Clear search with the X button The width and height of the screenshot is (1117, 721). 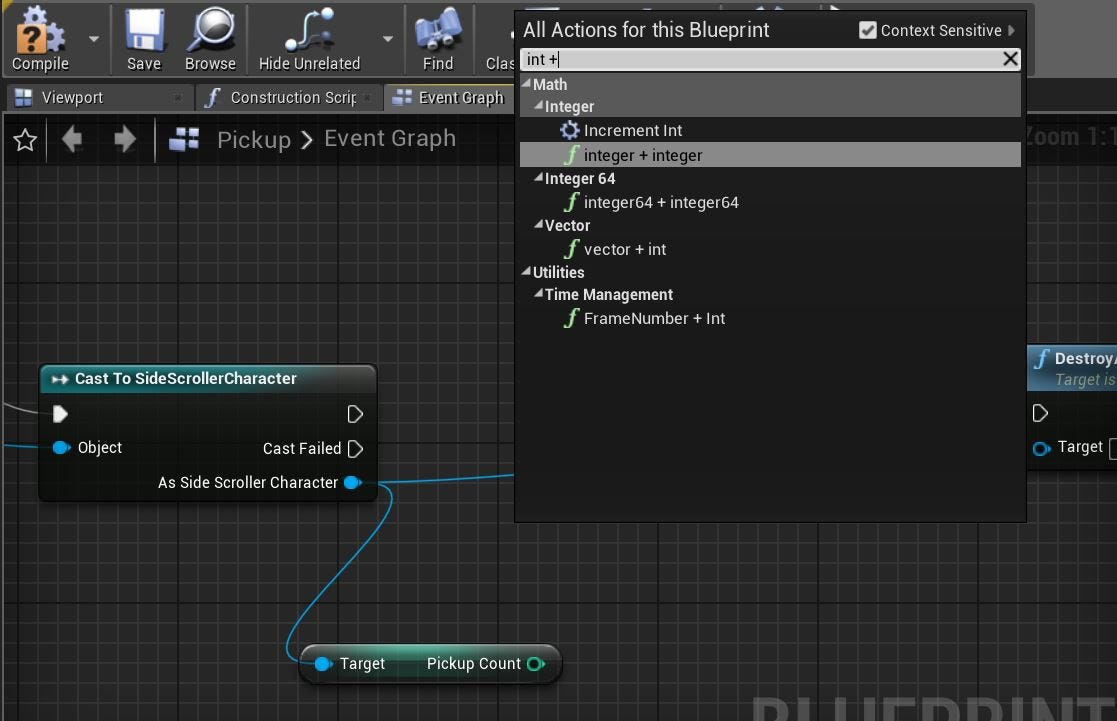[1010, 59]
